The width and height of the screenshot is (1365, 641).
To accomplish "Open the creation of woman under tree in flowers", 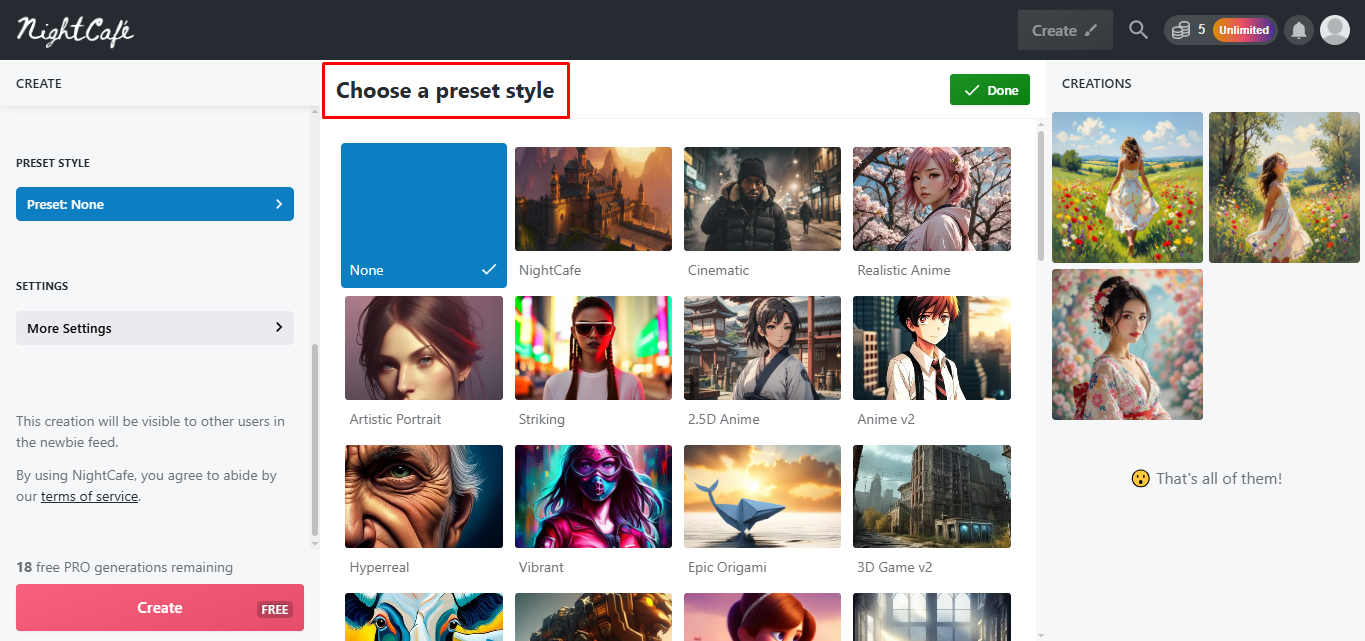I will [1284, 187].
